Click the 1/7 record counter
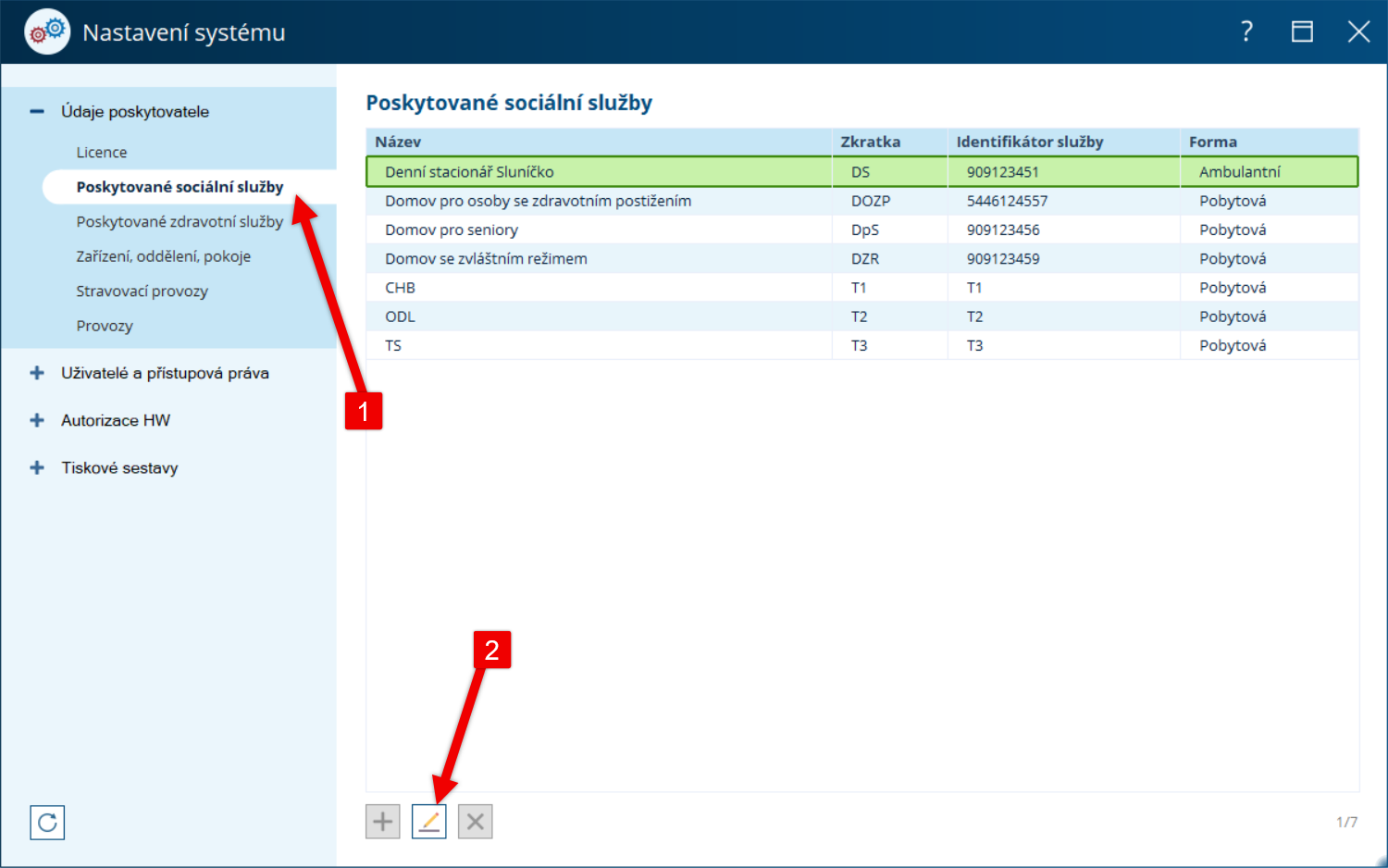 click(x=1347, y=822)
